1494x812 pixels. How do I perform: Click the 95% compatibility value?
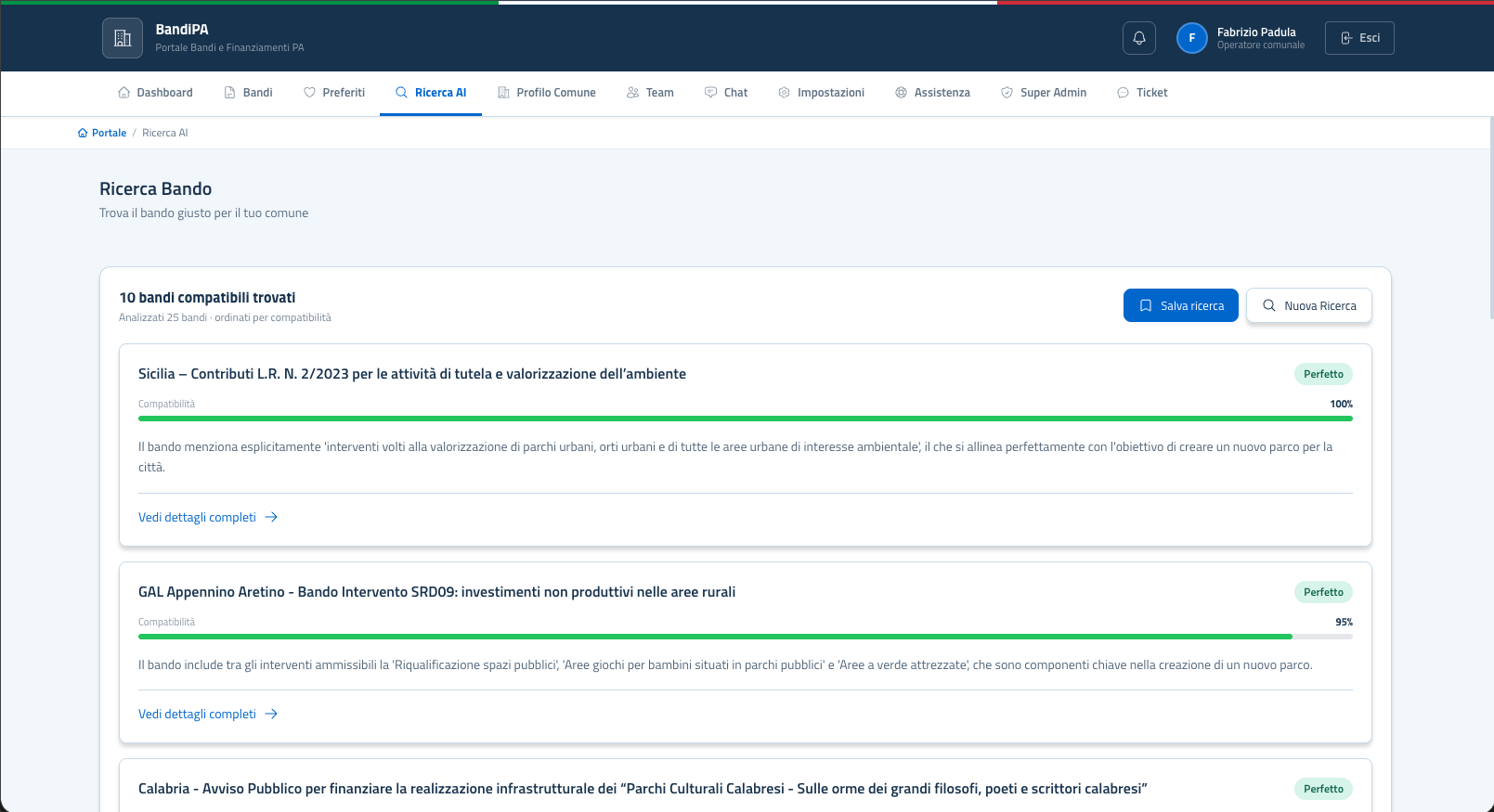tap(1344, 622)
